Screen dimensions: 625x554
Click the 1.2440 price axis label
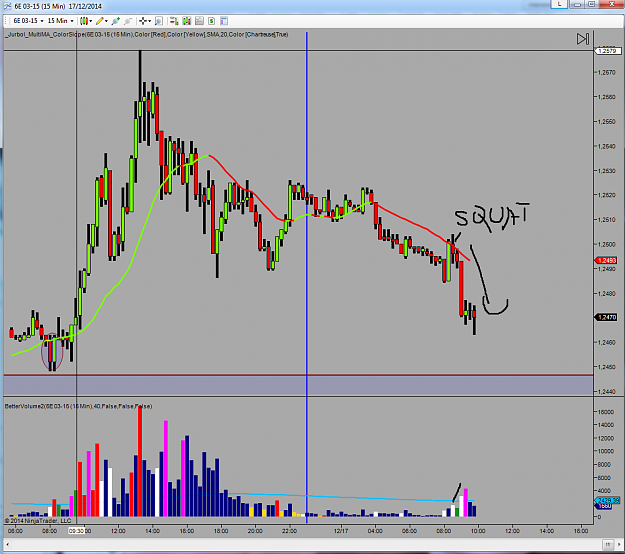(x=607, y=391)
